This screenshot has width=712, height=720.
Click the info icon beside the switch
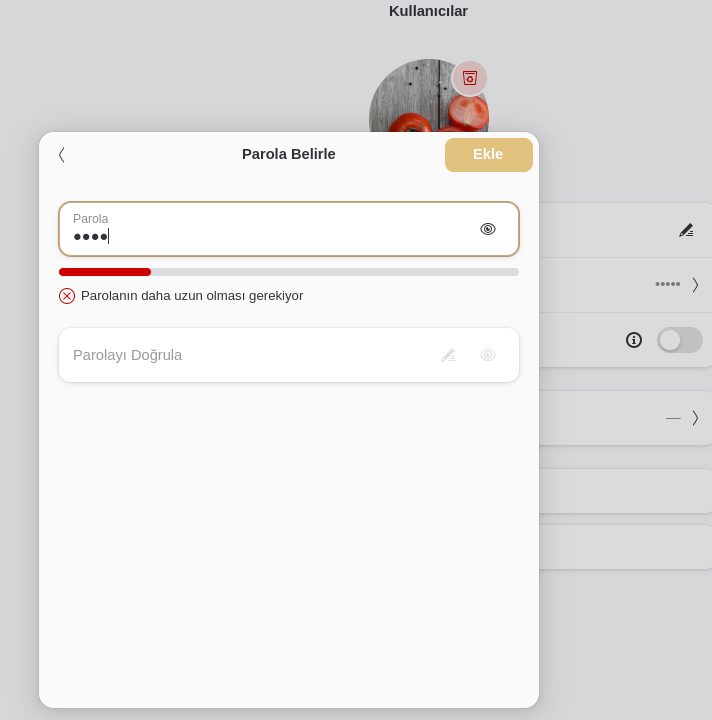634,340
